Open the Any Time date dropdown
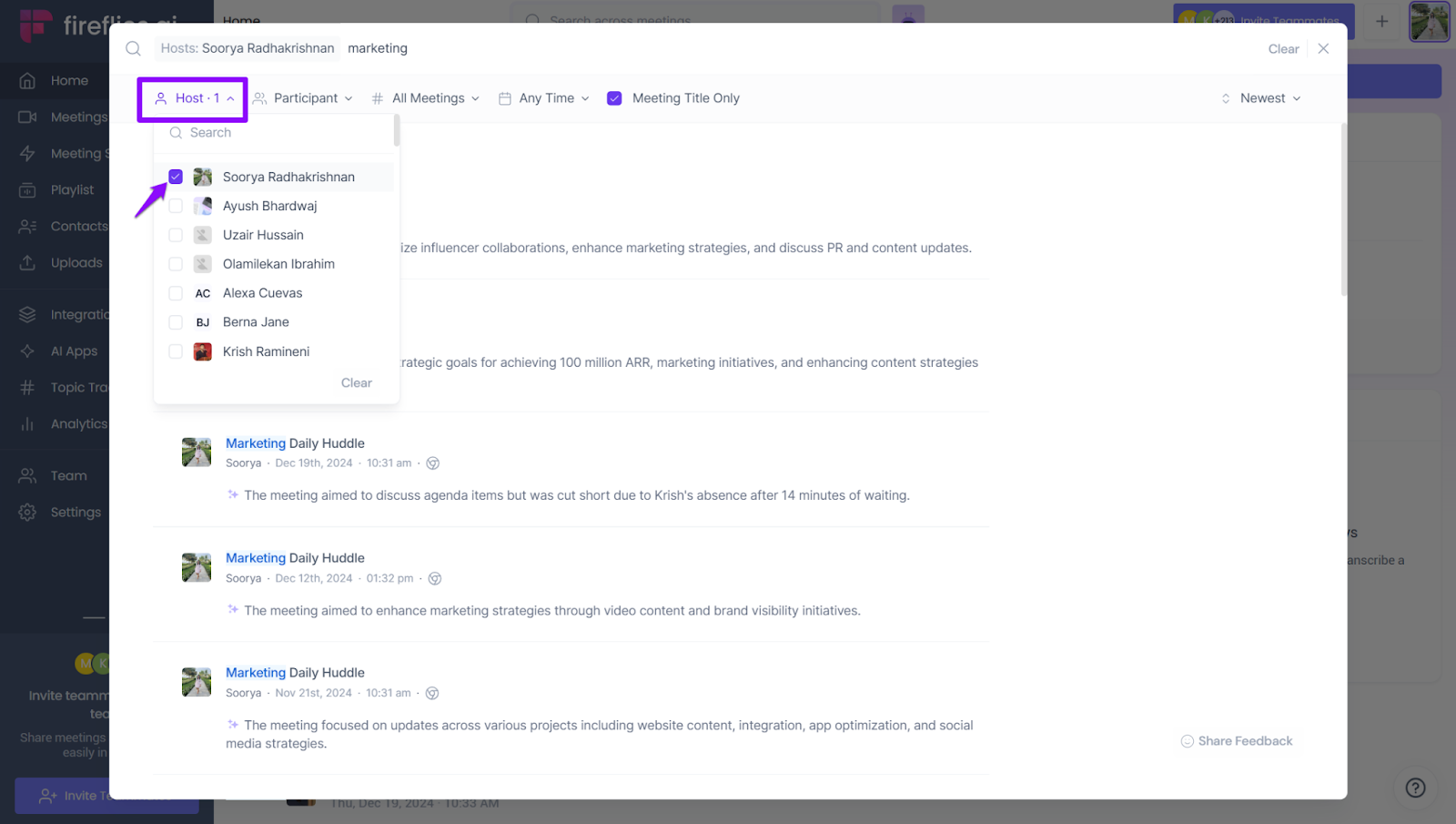 coord(544,98)
